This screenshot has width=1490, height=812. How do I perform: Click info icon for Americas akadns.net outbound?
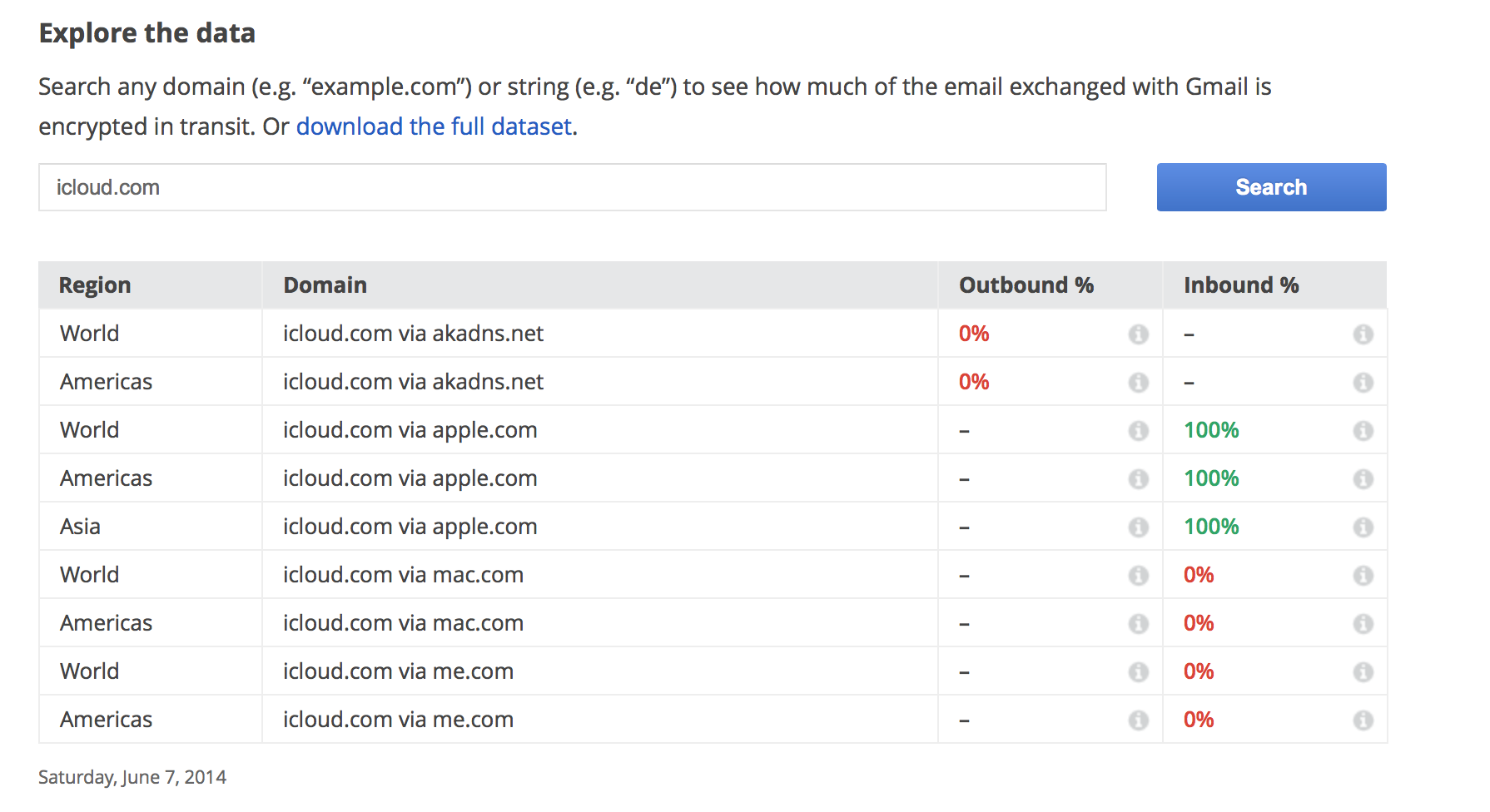pos(1138,383)
